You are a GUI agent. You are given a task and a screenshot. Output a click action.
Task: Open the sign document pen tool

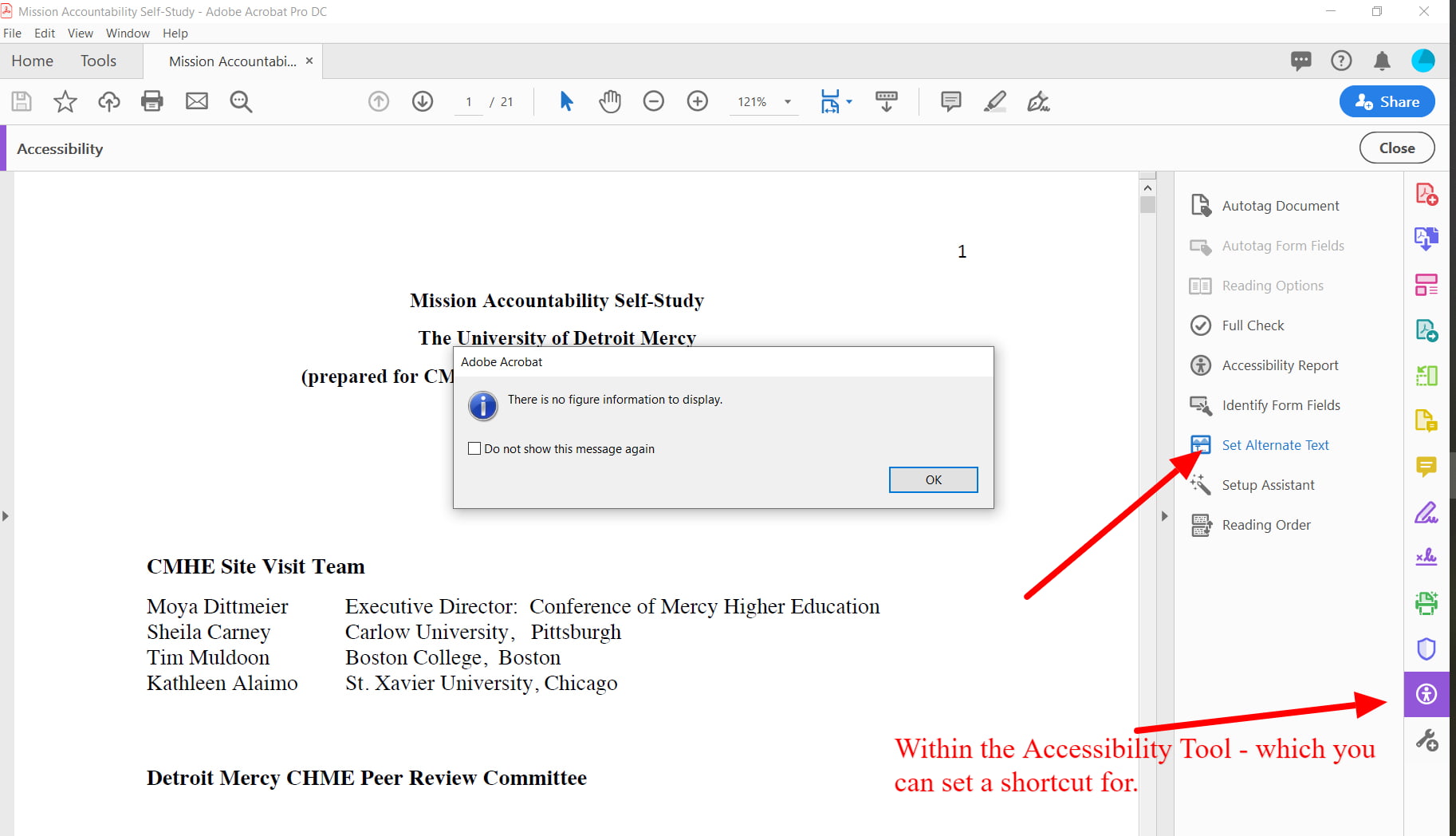tap(1038, 101)
